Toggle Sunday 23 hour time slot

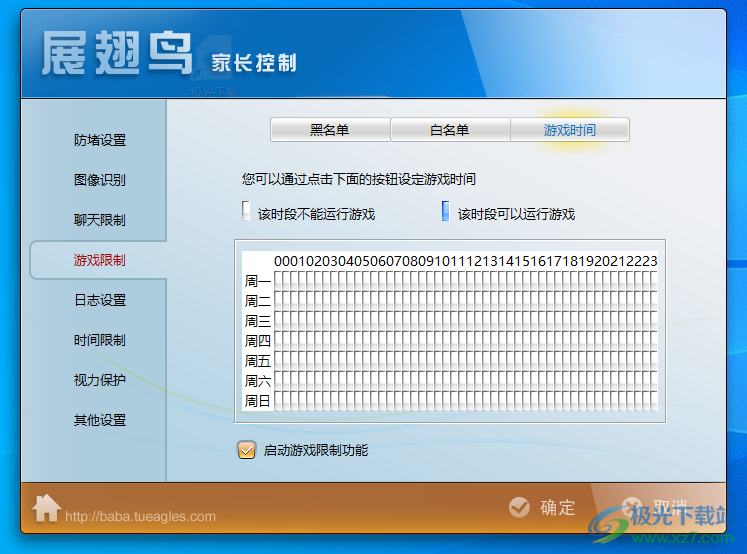[650, 401]
